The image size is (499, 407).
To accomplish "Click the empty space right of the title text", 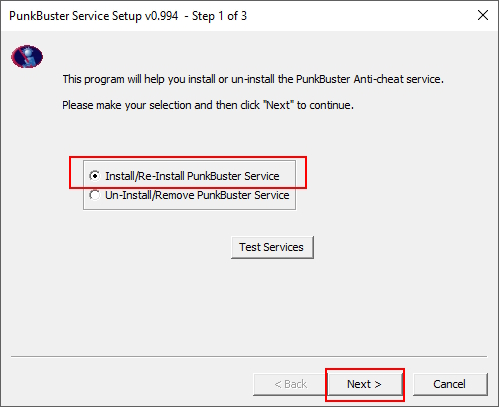I will pos(360,16).
